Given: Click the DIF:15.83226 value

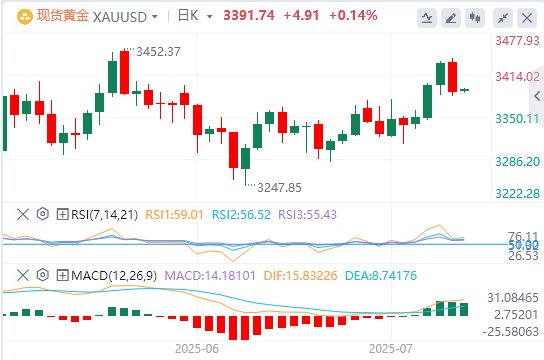Looking at the screenshot, I should click(x=300, y=276).
